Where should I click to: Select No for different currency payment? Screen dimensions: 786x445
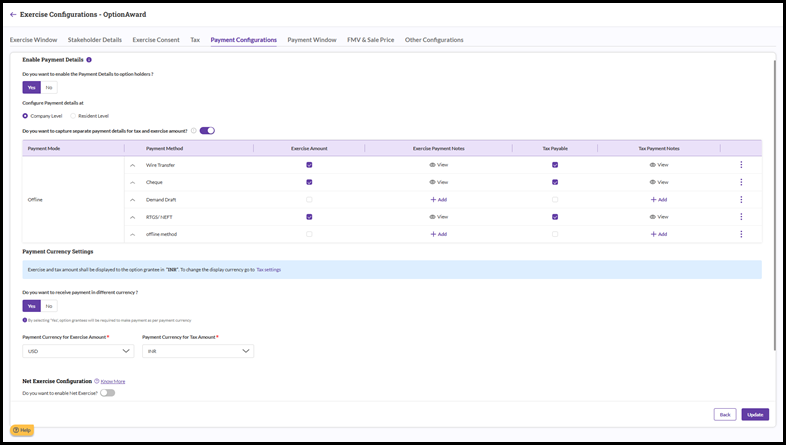(x=49, y=306)
